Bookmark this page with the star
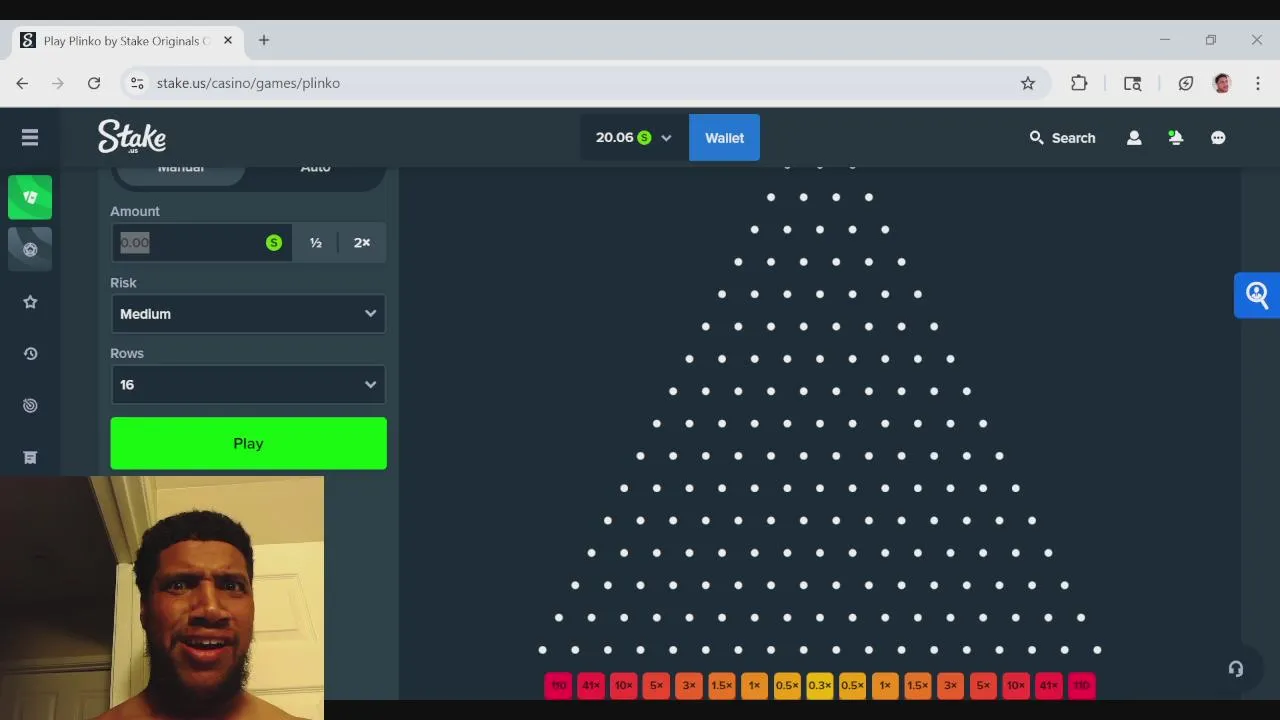 pos(1028,83)
